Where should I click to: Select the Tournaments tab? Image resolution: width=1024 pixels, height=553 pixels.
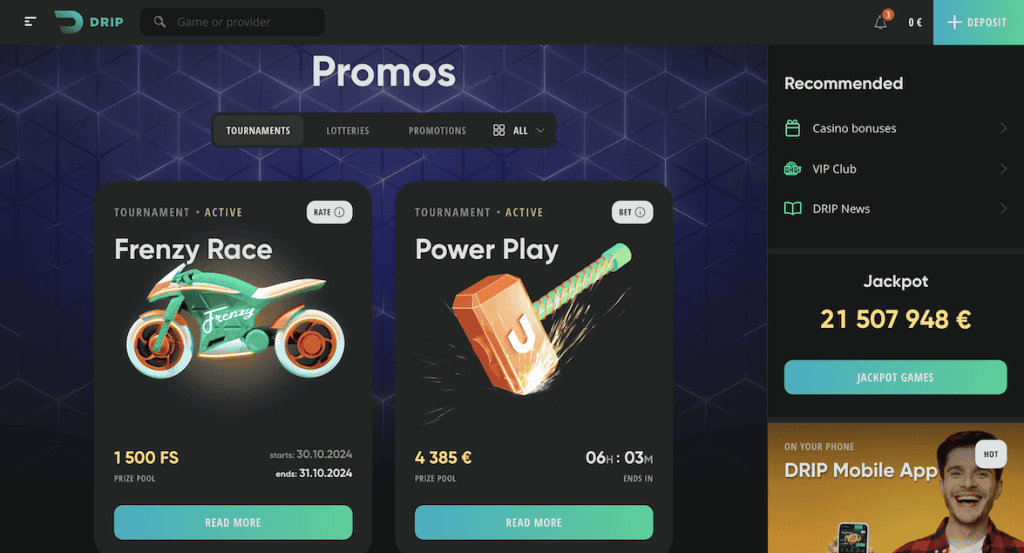point(258,131)
